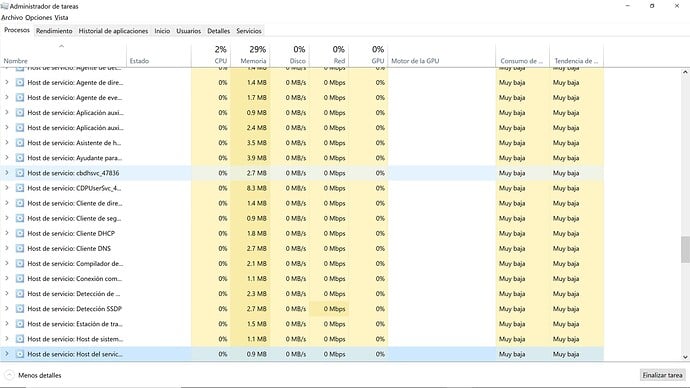
Task: Click the service icon beside Cliente DHCP
Action: (x=20, y=233)
